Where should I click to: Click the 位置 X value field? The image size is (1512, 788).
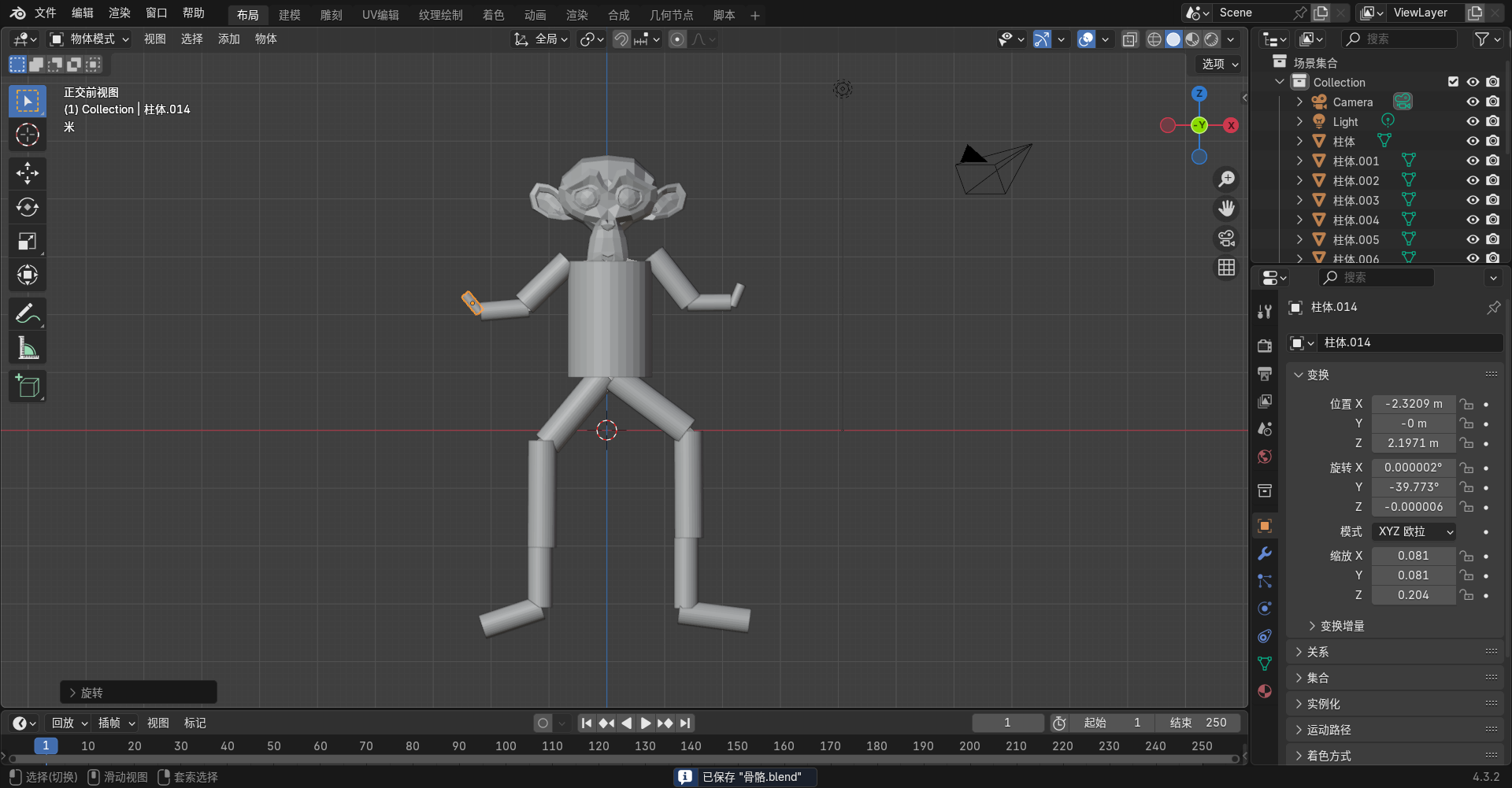pos(1414,404)
